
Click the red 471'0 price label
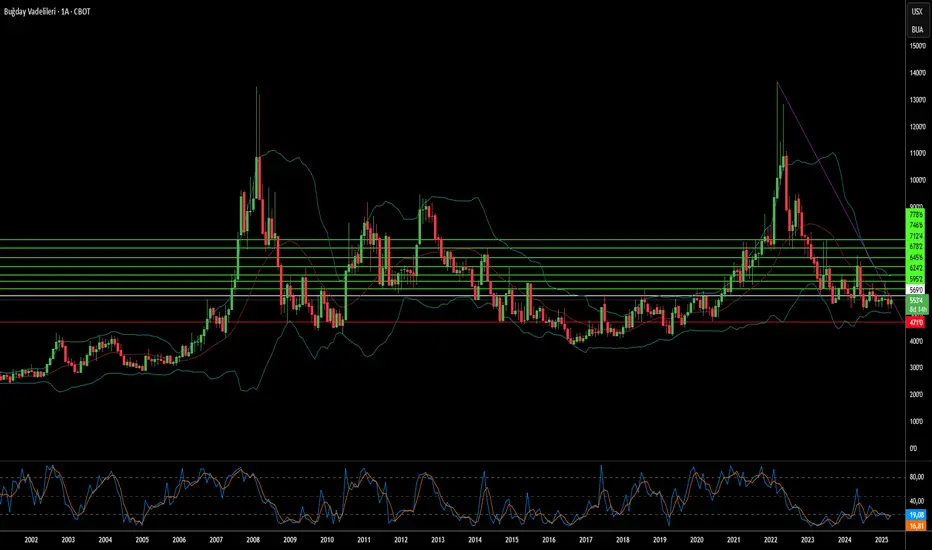click(915, 323)
